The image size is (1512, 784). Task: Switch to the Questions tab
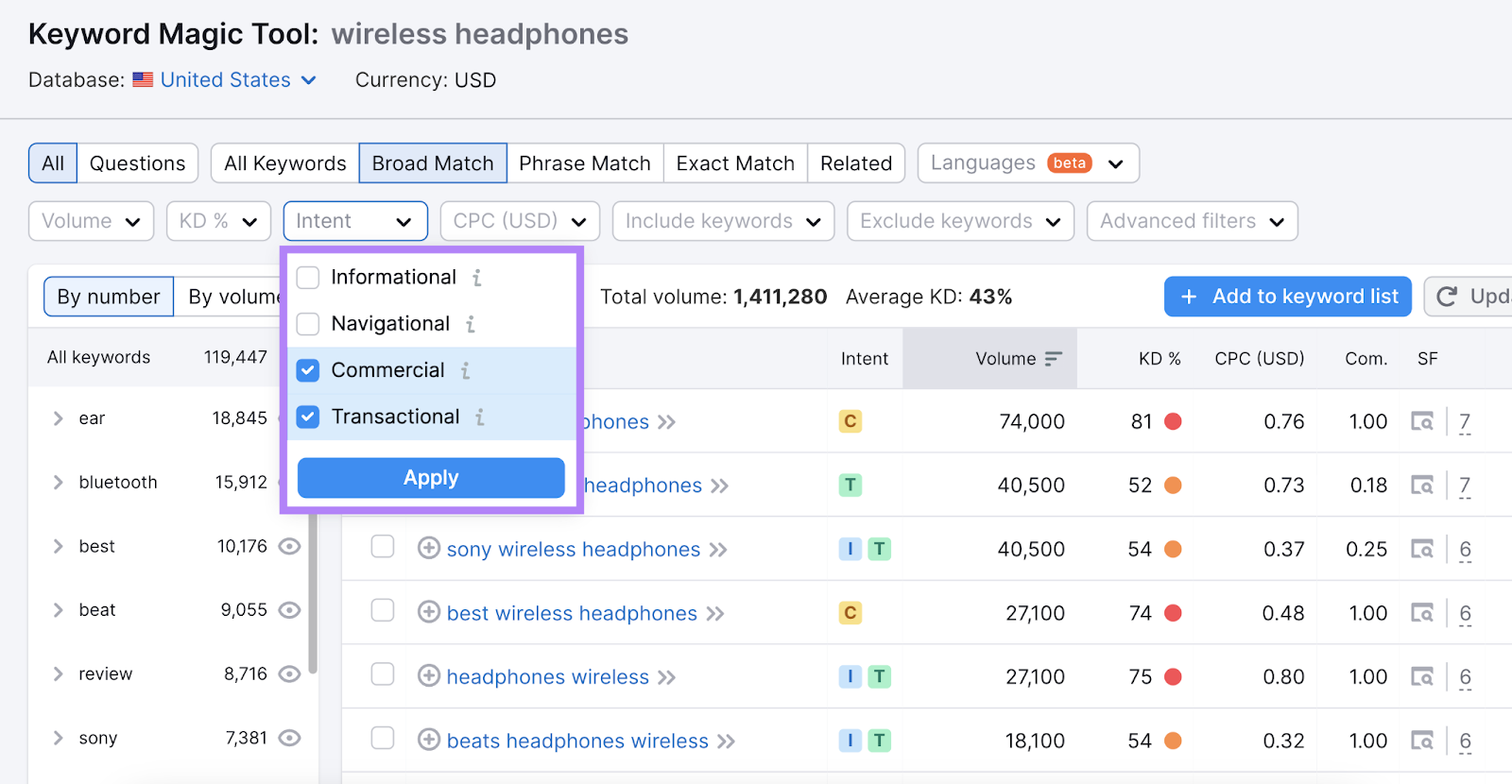pyautogui.click(x=137, y=163)
